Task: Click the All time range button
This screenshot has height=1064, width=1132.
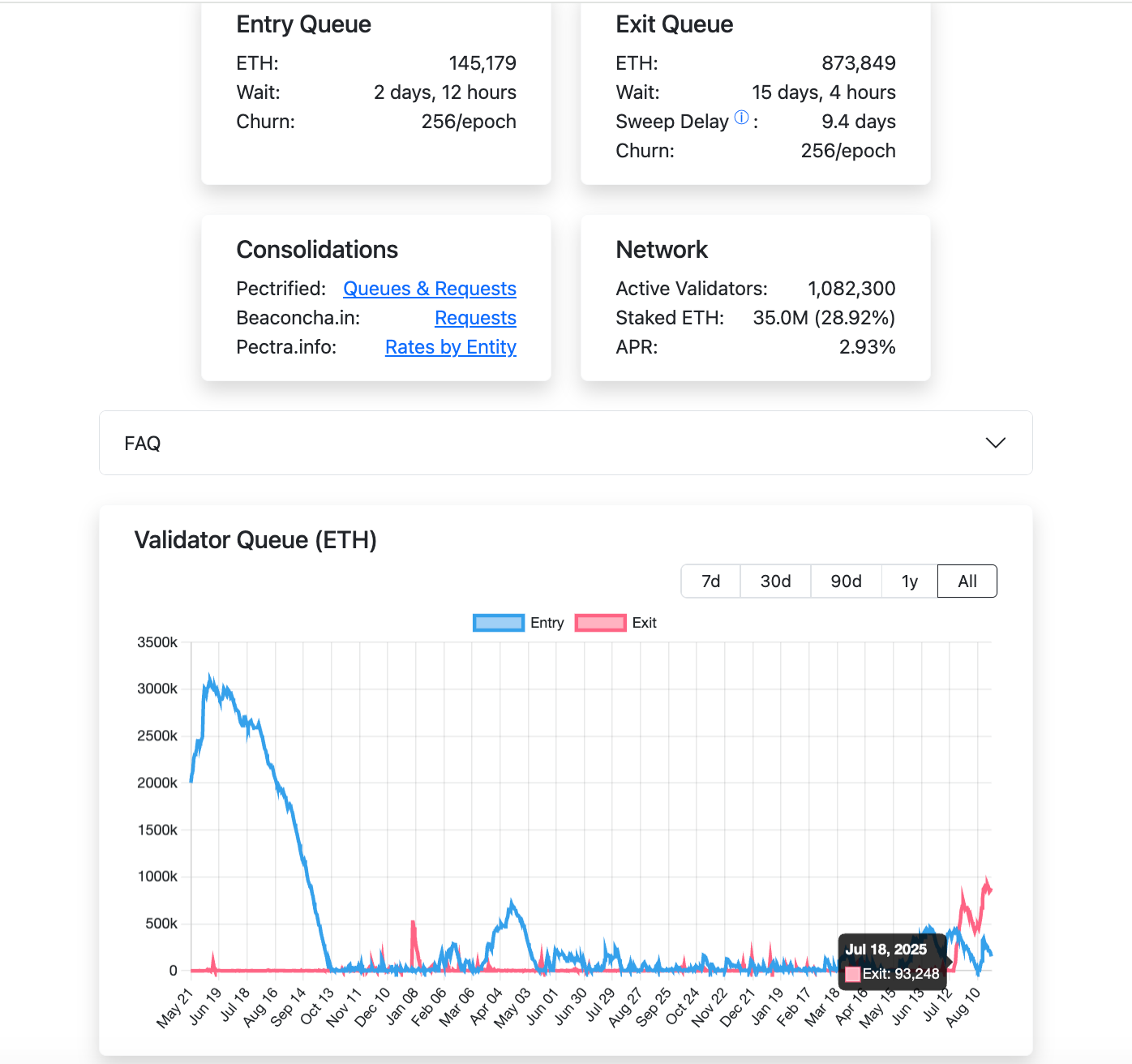Action: click(967, 581)
